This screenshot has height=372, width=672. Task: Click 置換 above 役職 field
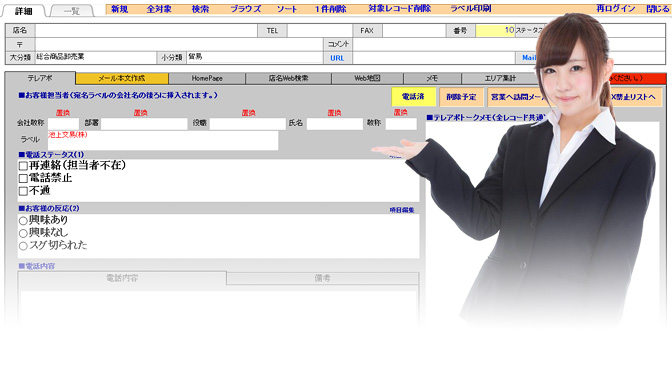point(249,113)
